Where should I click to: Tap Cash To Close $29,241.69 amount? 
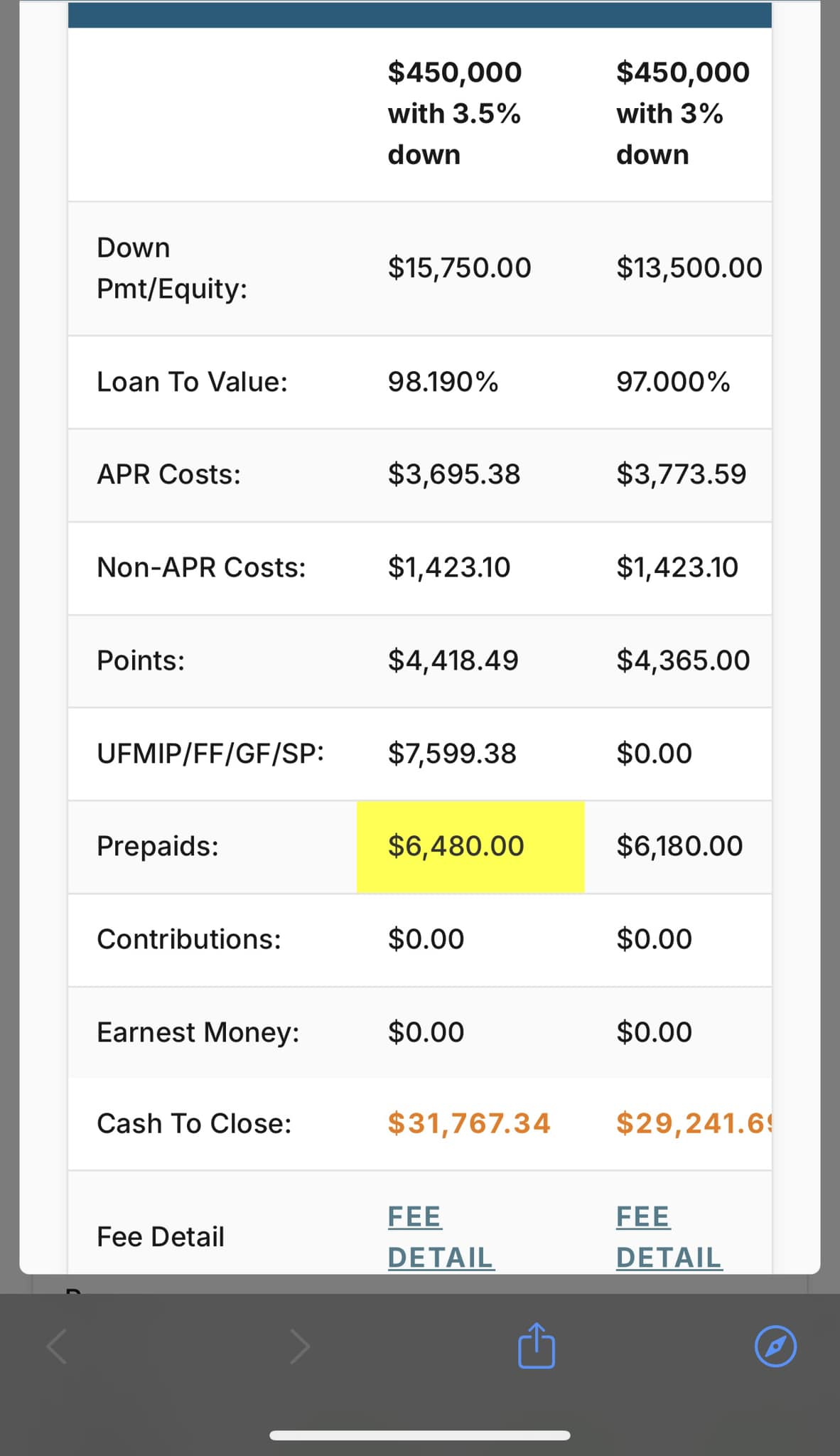point(694,1123)
